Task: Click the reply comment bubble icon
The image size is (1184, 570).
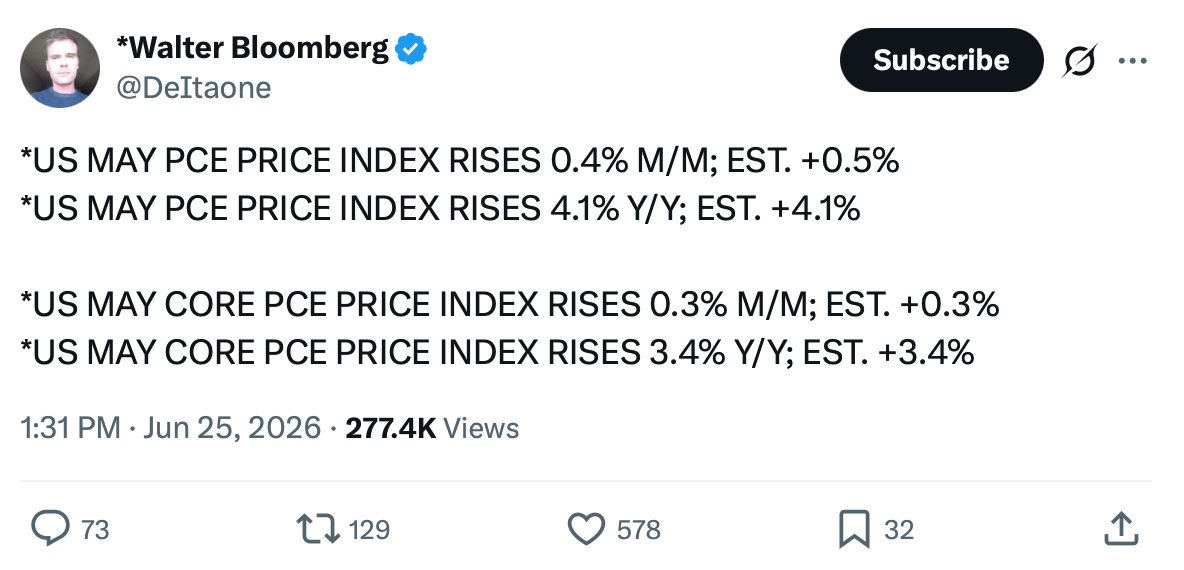Action: click(x=51, y=528)
